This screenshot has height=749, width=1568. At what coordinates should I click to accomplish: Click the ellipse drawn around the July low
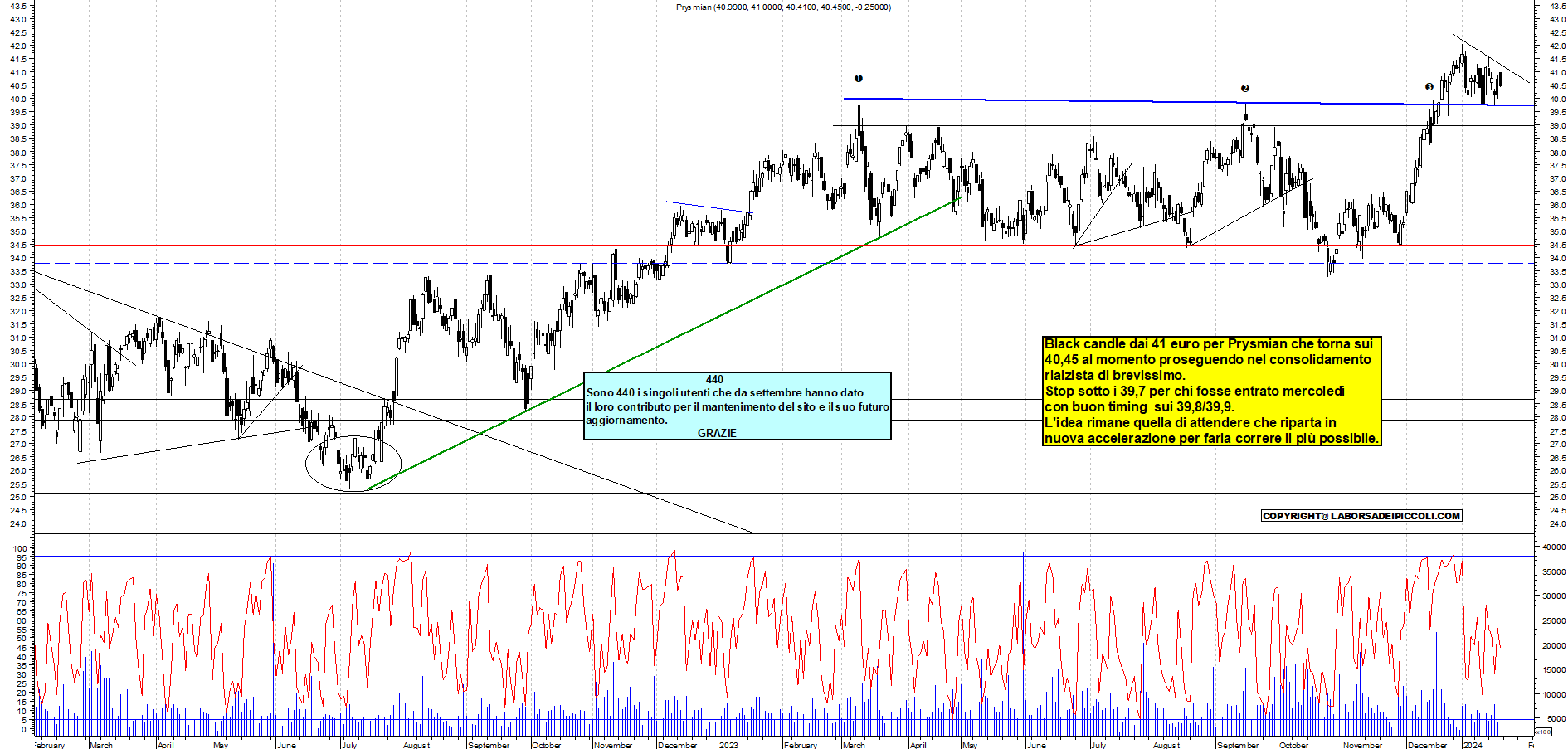(353, 464)
